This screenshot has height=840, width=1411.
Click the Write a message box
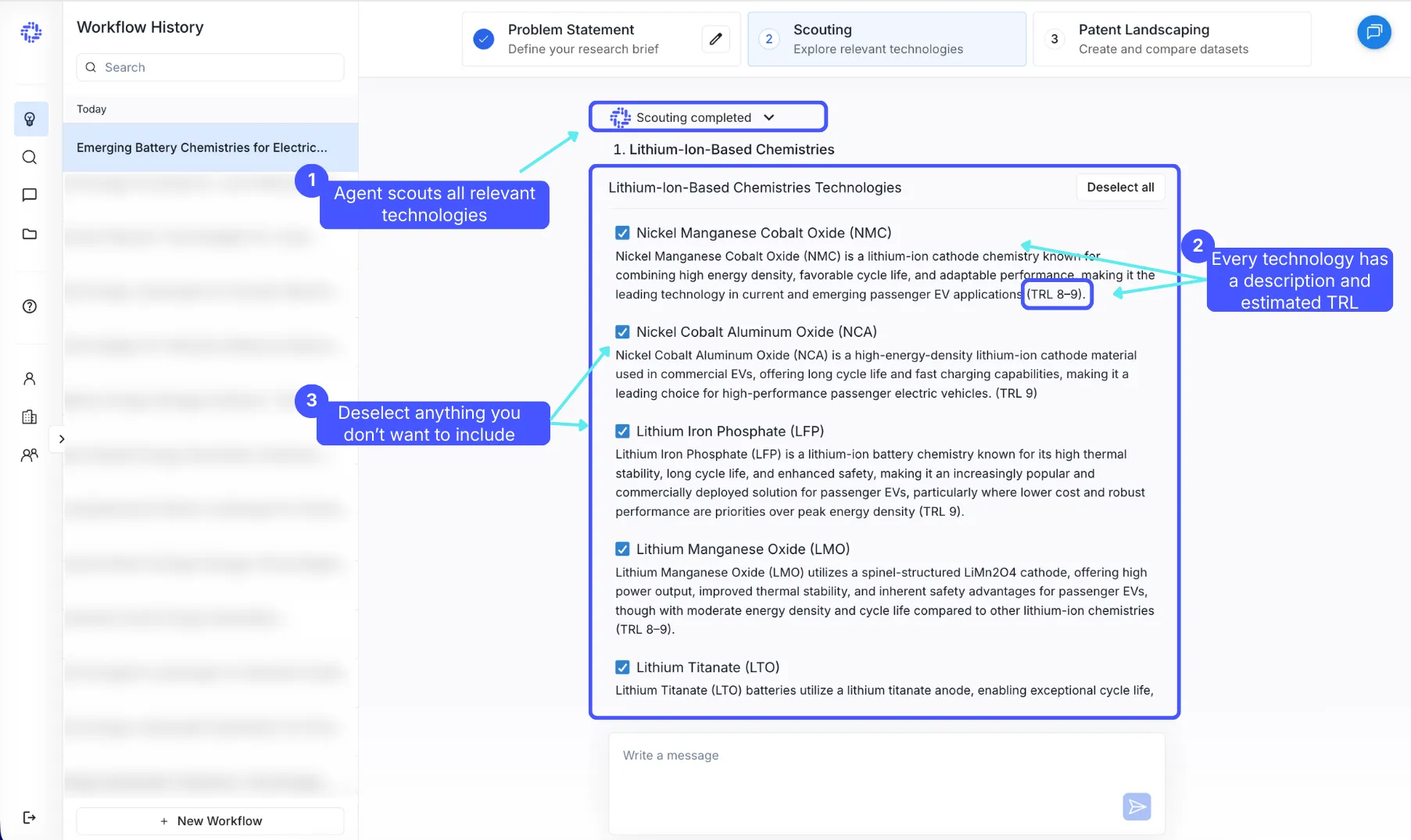click(x=886, y=784)
